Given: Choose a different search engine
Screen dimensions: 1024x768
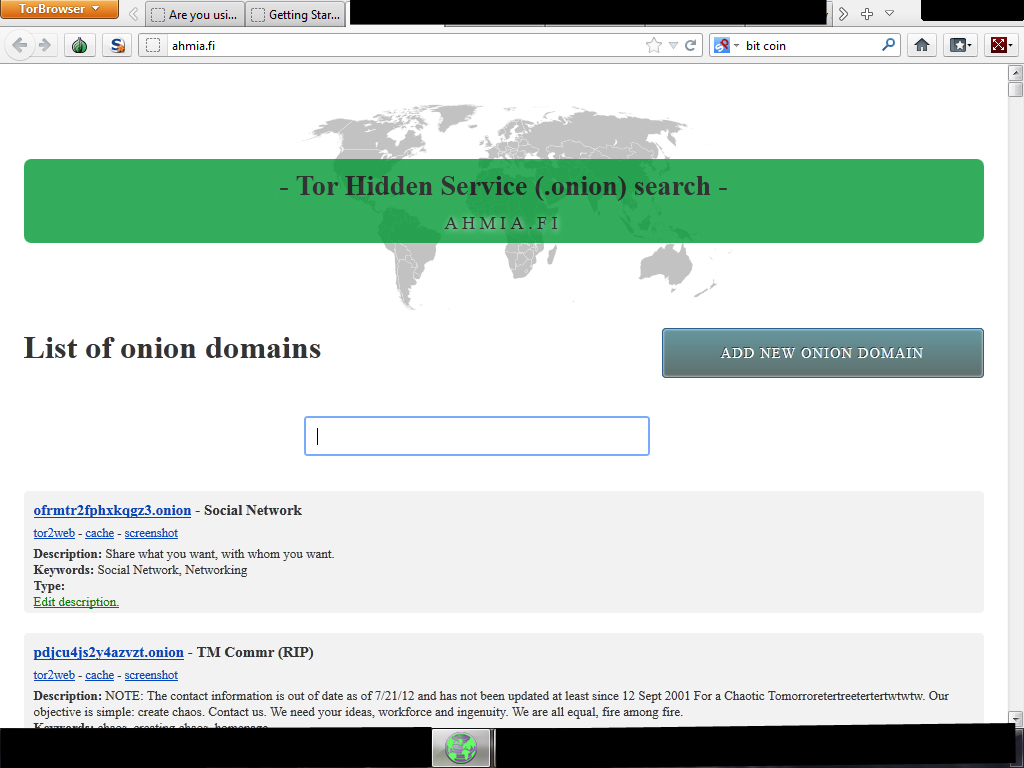Looking at the screenshot, I should coord(726,46).
